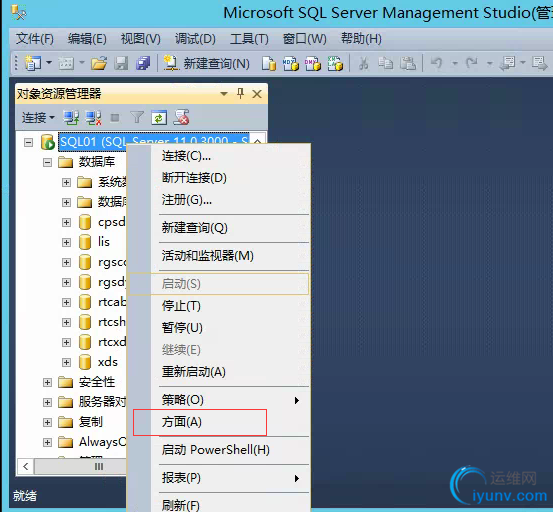Expand the xds database node

66,362
